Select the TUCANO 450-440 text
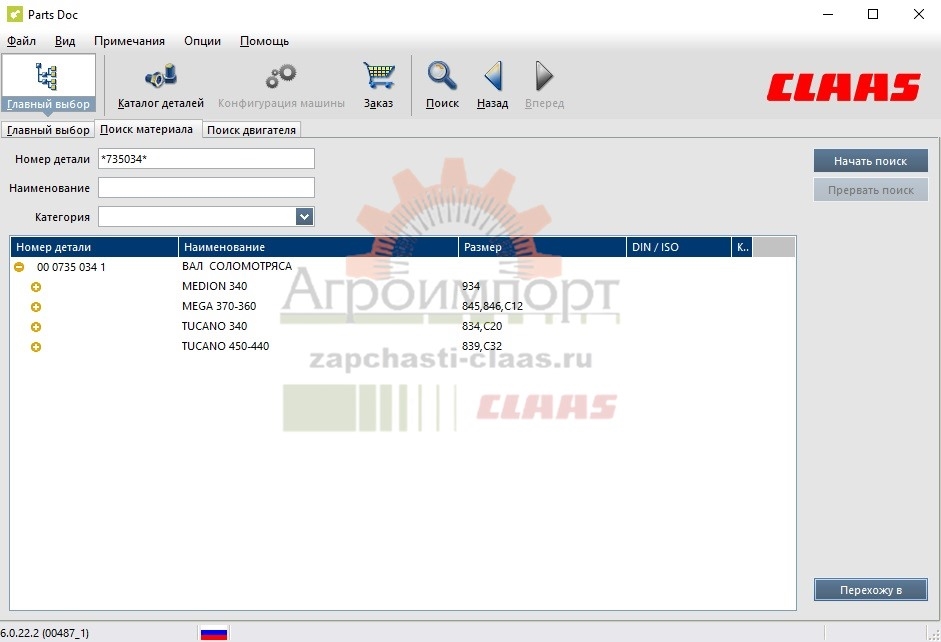941x642 pixels. (225, 346)
